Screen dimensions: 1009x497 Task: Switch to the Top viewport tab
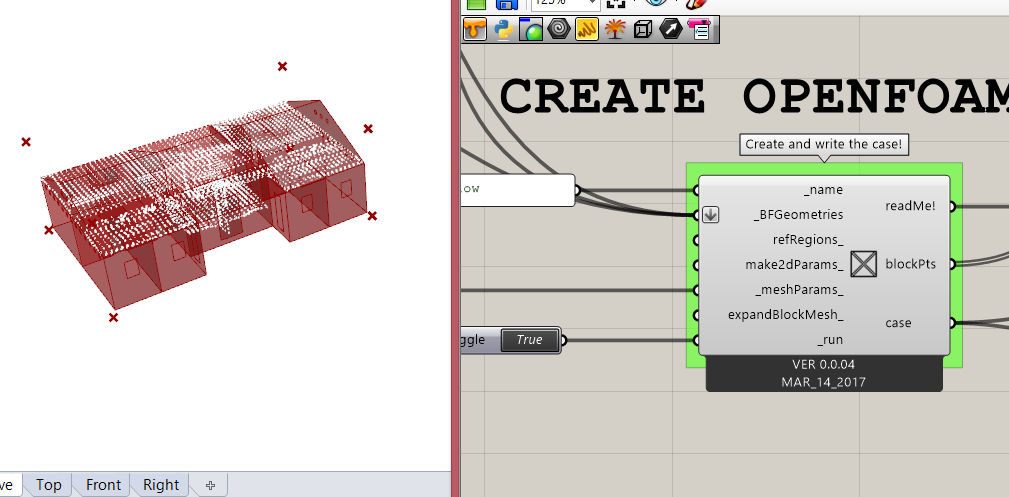pos(48,485)
